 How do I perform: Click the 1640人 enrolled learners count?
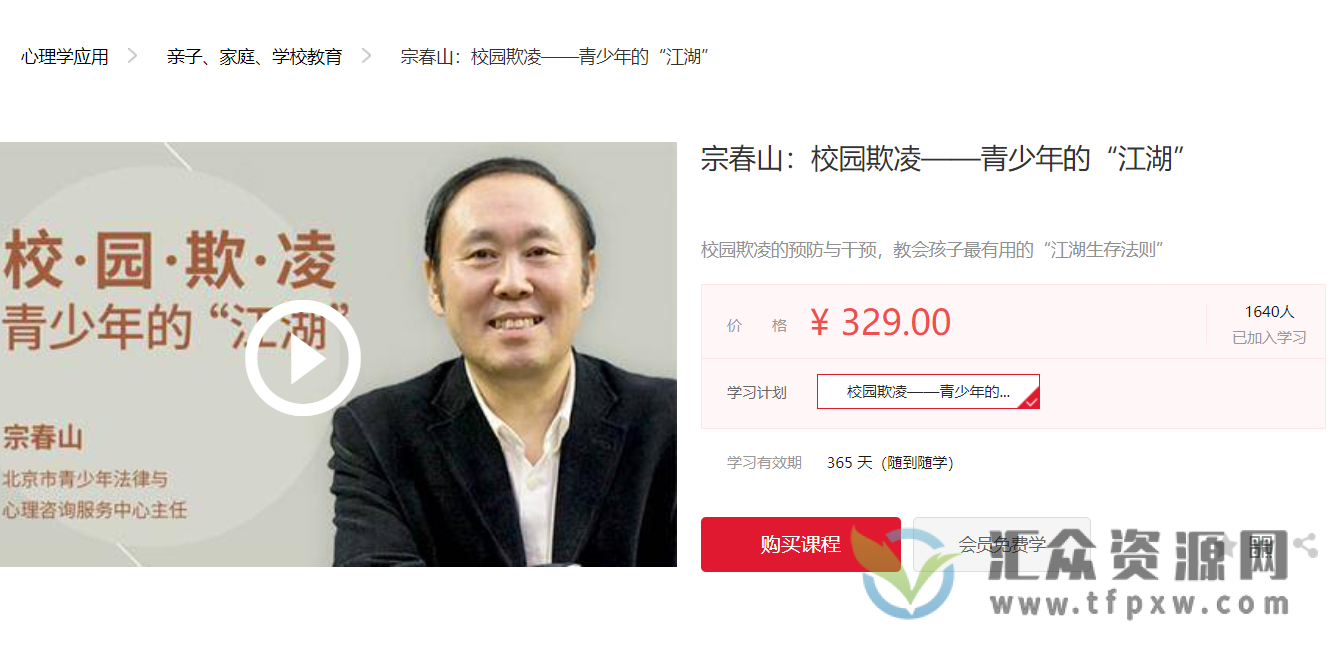point(1269,312)
